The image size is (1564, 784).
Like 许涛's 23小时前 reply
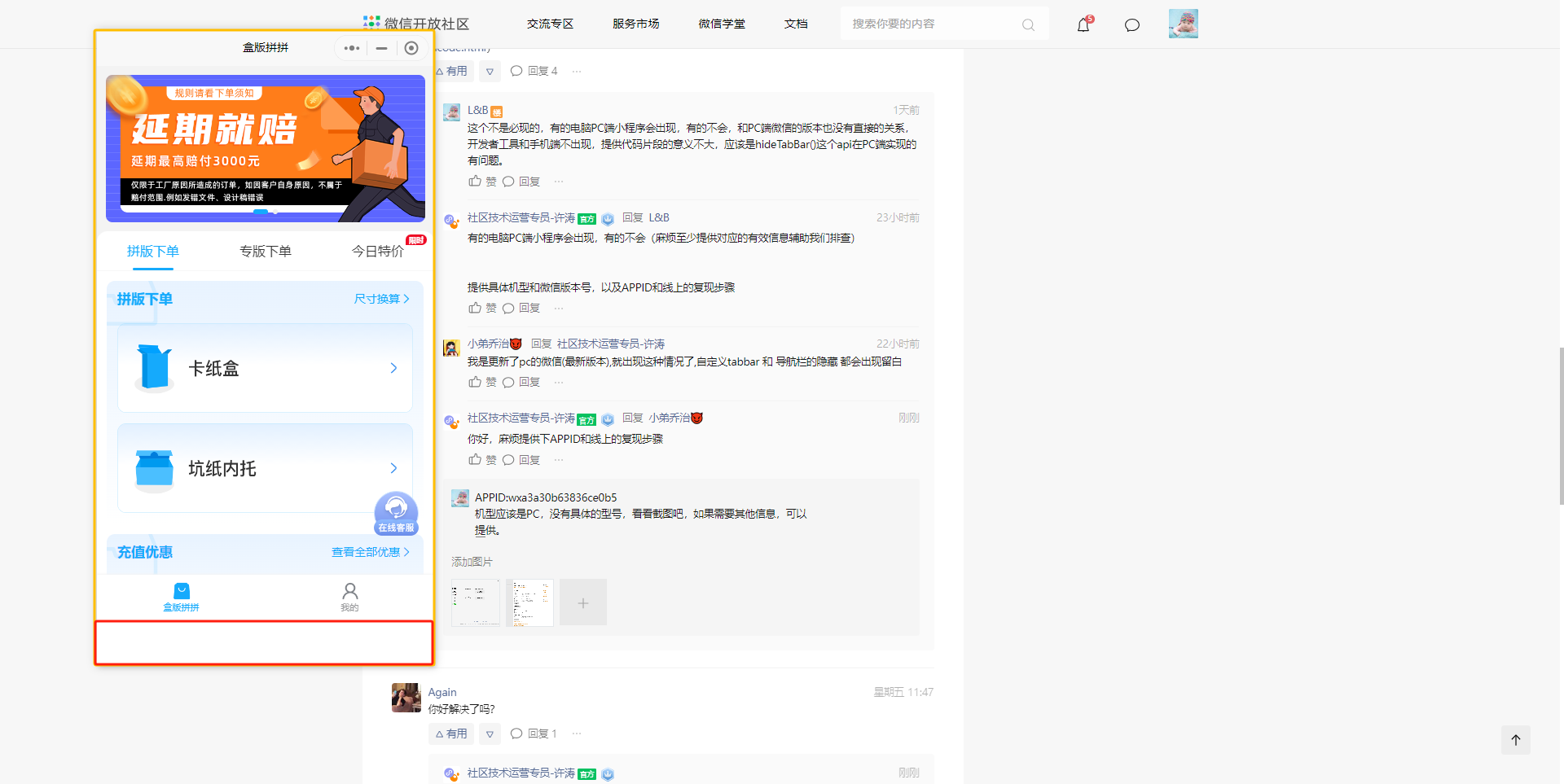pos(475,308)
